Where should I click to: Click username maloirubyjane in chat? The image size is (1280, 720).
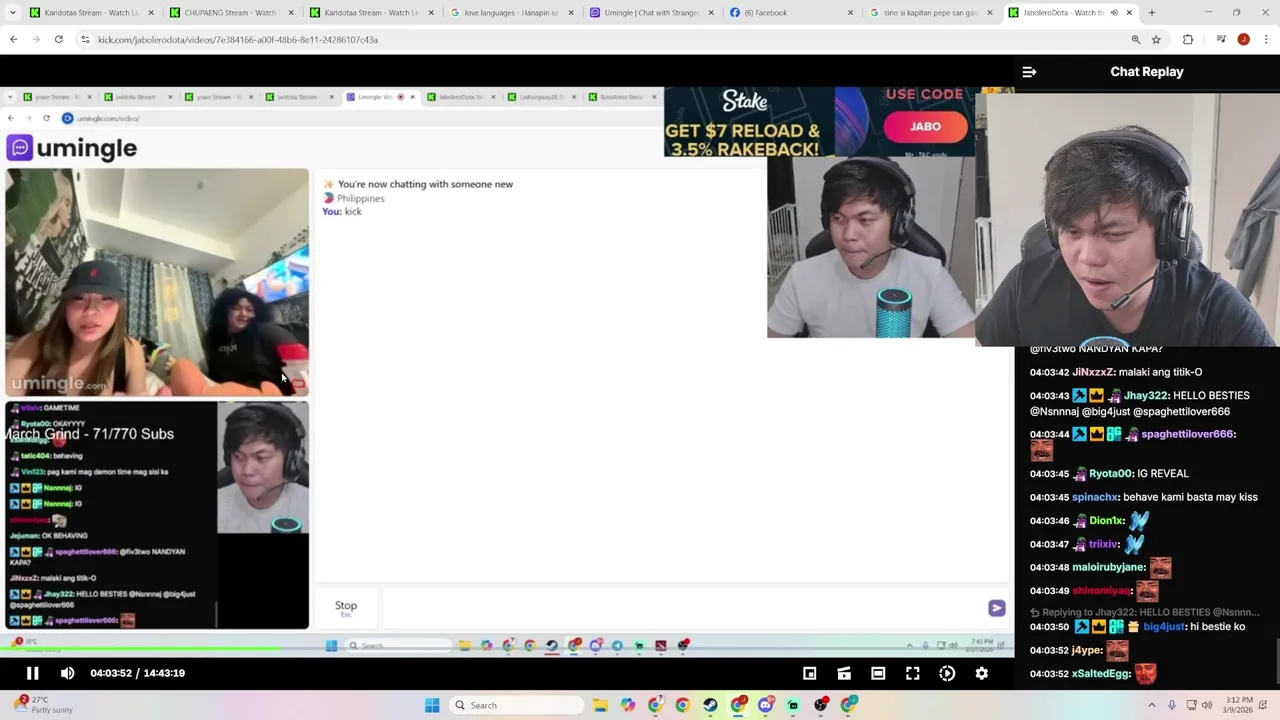click(x=1109, y=567)
